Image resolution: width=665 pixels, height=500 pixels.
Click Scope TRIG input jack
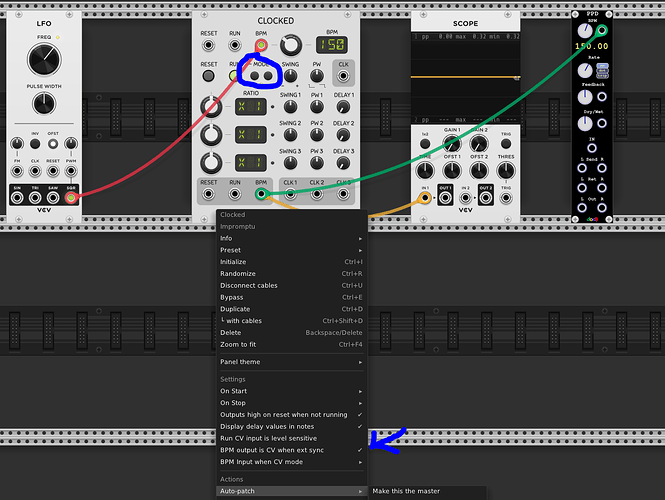[506, 198]
